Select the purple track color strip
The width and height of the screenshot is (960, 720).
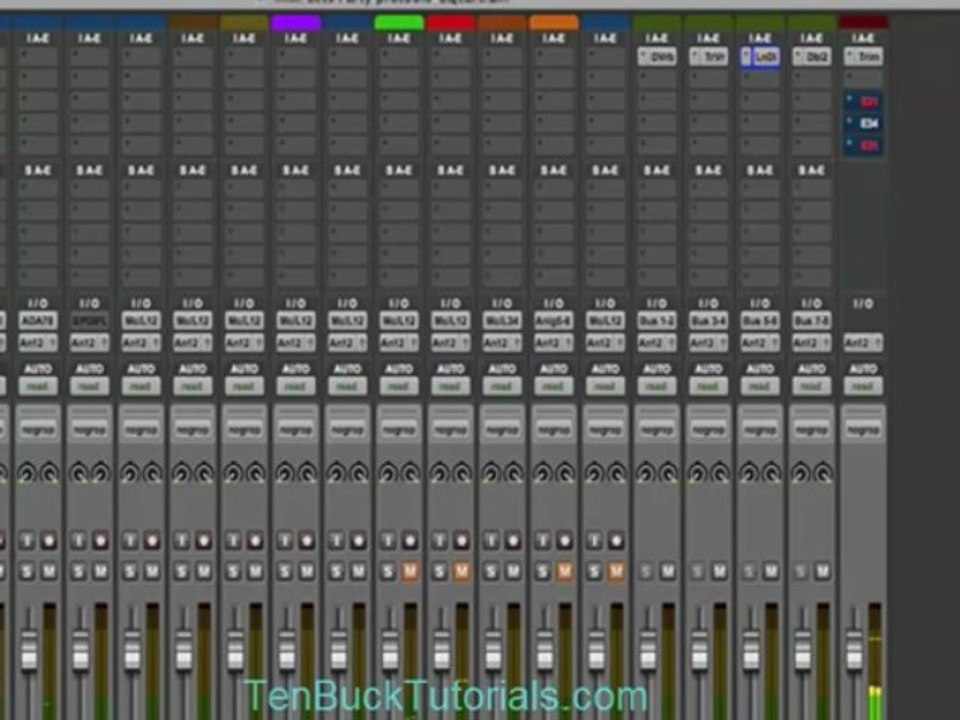click(x=296, y=23)
